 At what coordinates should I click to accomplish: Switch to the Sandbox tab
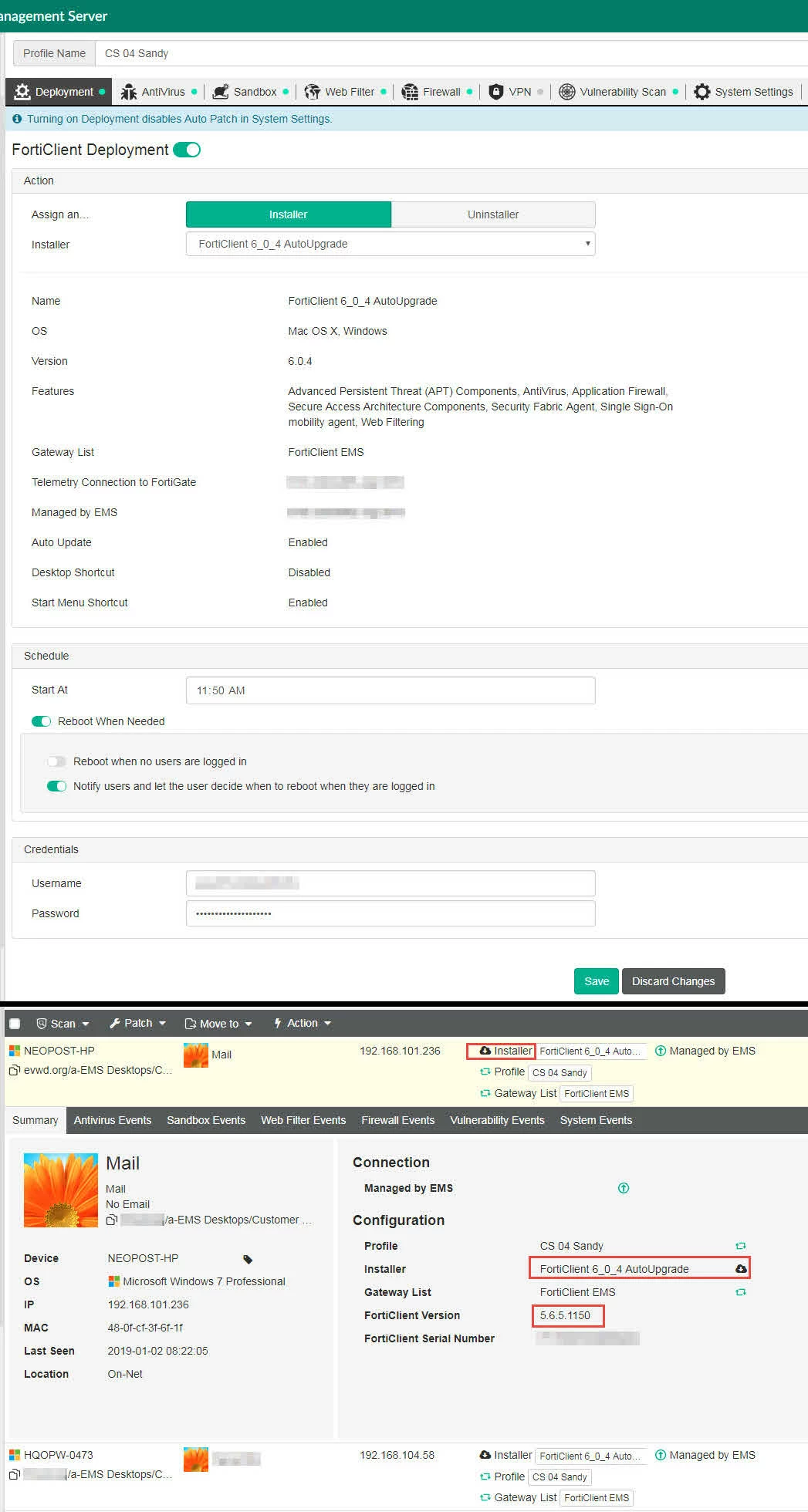click(x=250, y=92)
